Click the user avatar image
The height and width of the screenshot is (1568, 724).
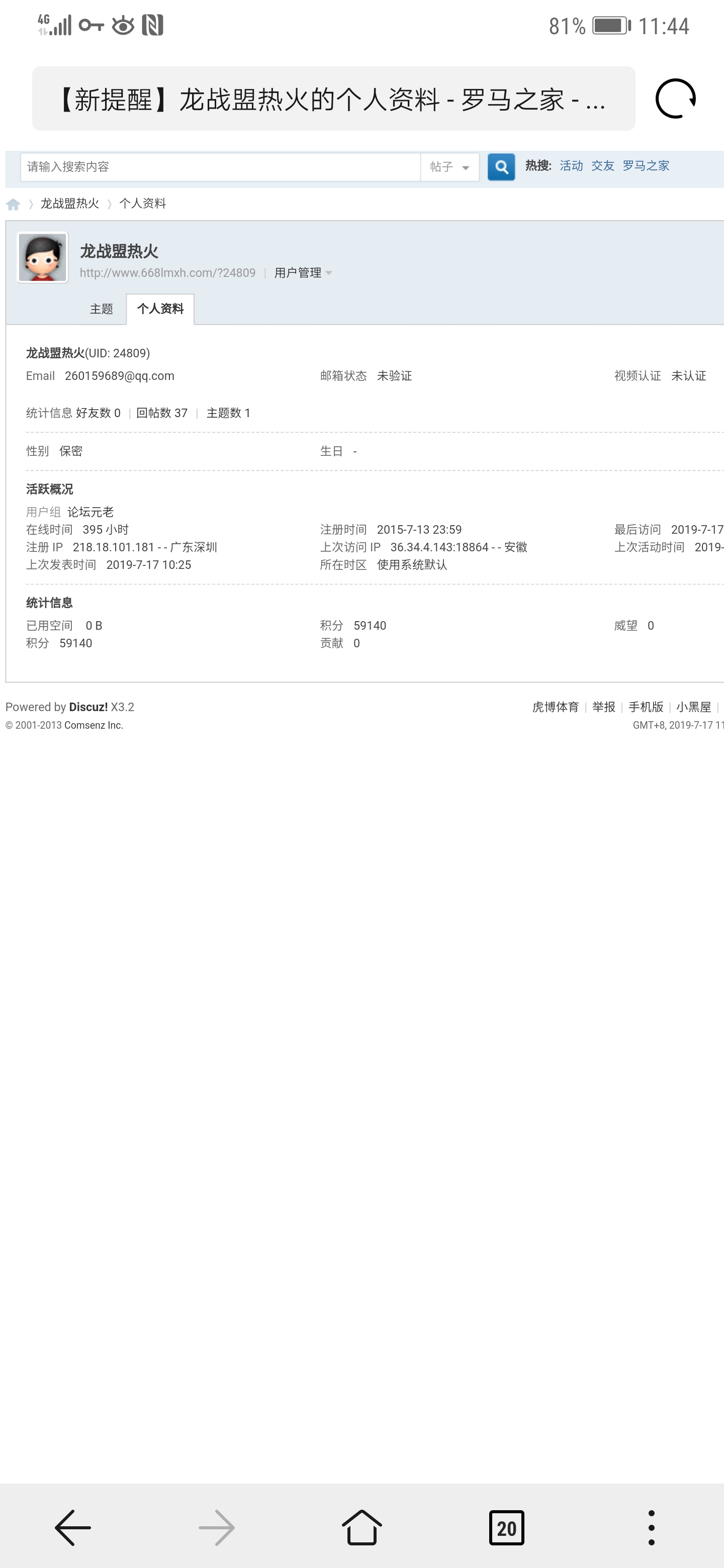43,257
